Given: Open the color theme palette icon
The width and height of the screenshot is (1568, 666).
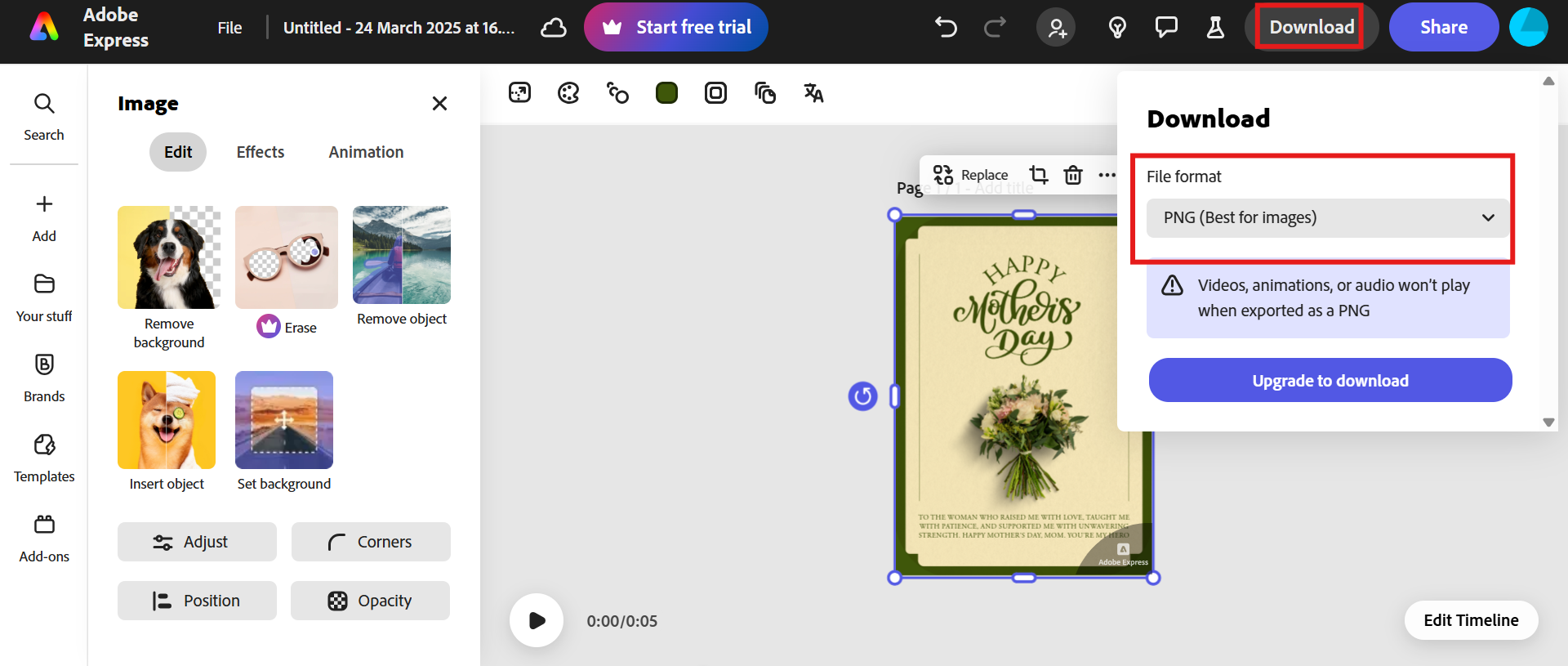Looking at the screenshot, I should click(x=568, y=93).
